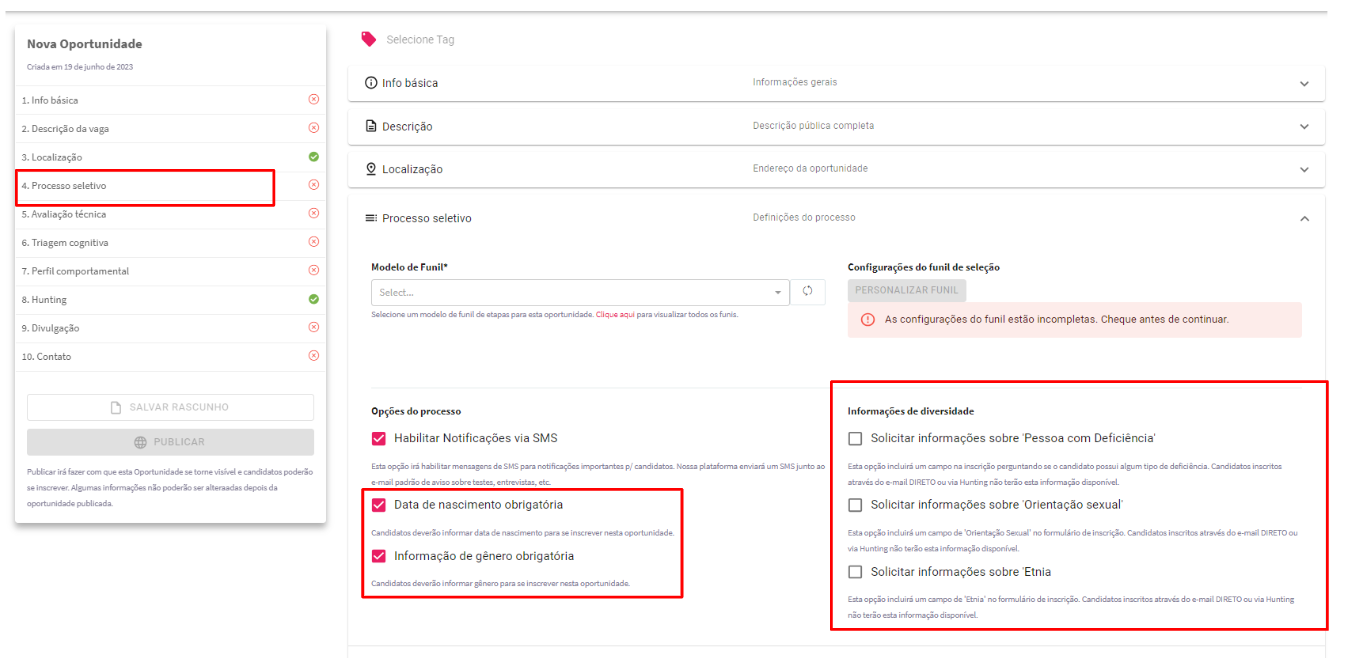Click the refresh icon next to funnel model select
Viewport: 1345px width, 658px height.
[x=808, y=292]
